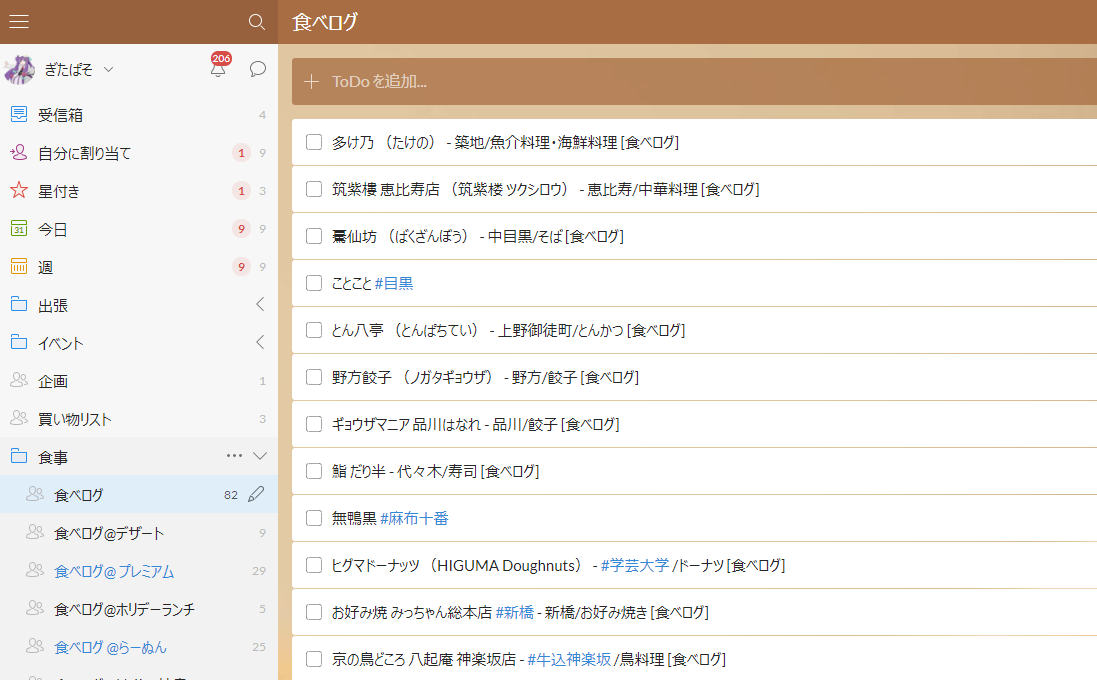The width and height of the screenshot is (1097, 680).
Task: Edit the 食べログ list with pencil icon
Action: point(256,494)
